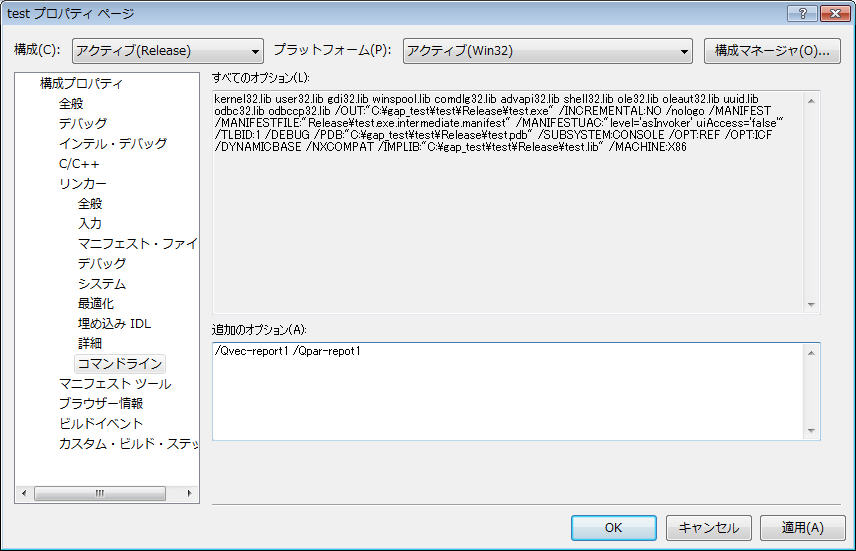This screenshot has height=551, width=856.
Task: Select マニフェスト・ファイル under リンカー
Action: [138, 244]
